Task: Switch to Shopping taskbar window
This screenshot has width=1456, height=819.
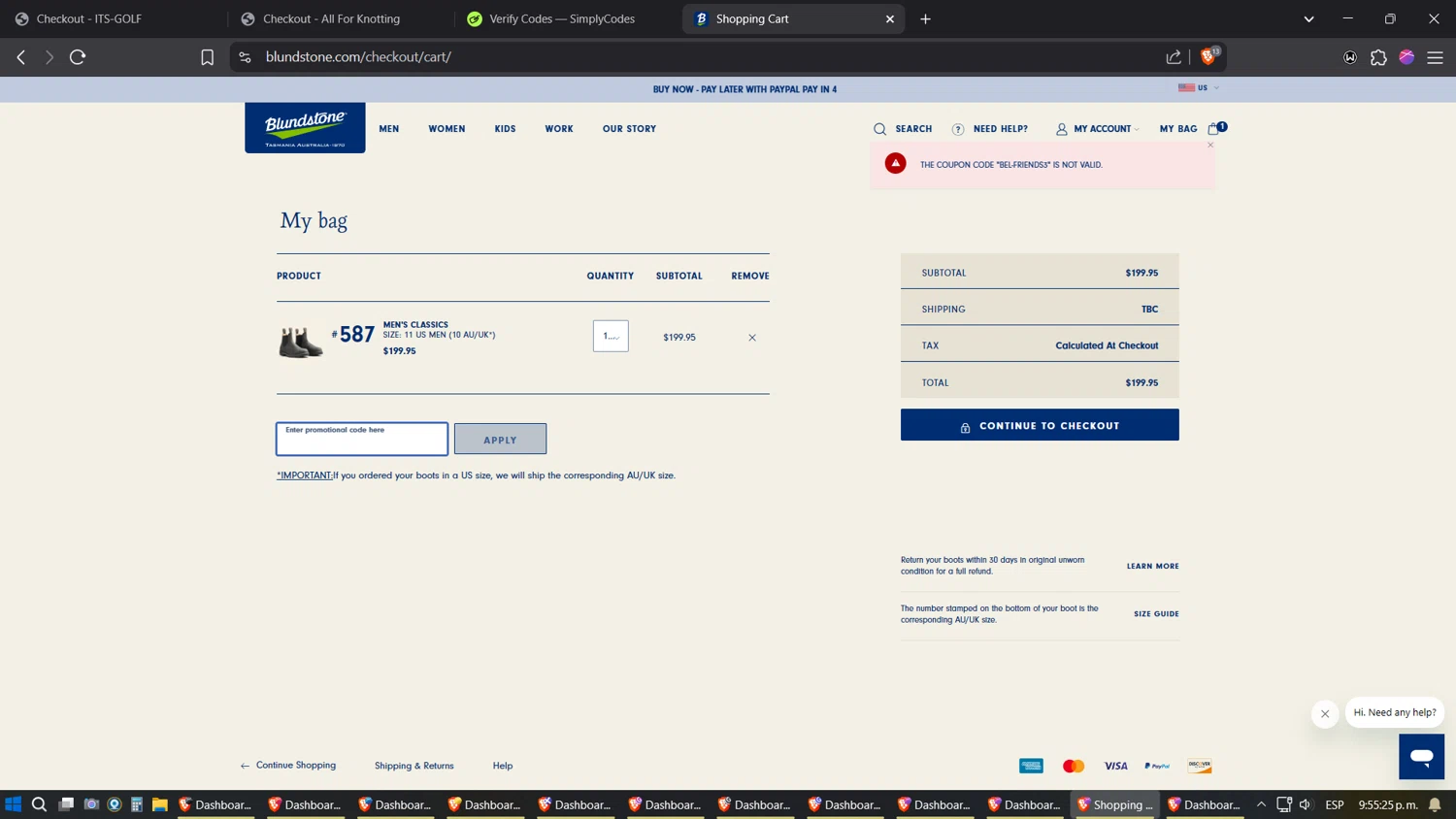Action: pyautogui.click(x=1115, y=804)
